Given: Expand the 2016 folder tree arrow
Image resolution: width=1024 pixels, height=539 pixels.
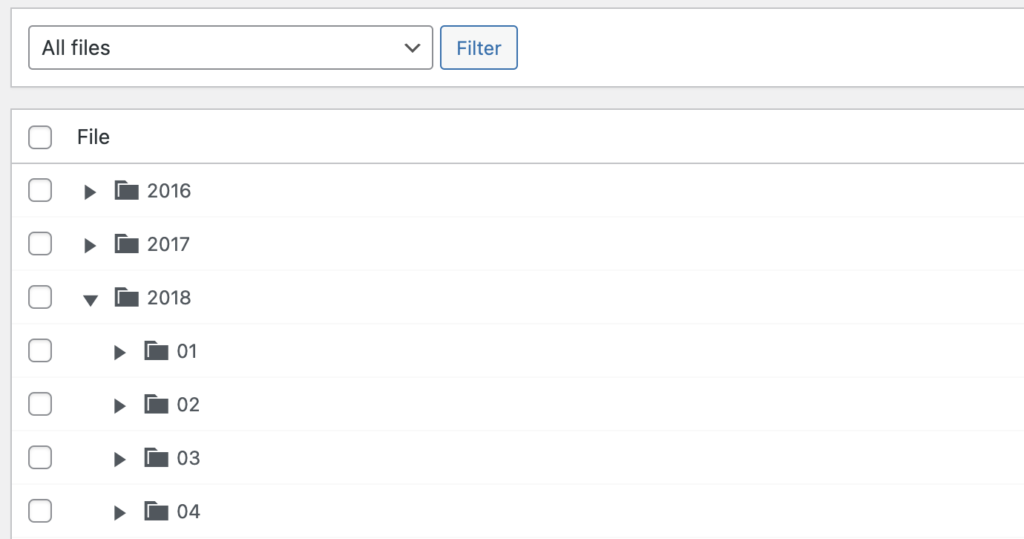Looking at the screenshot, I should (x=90, y=191).
